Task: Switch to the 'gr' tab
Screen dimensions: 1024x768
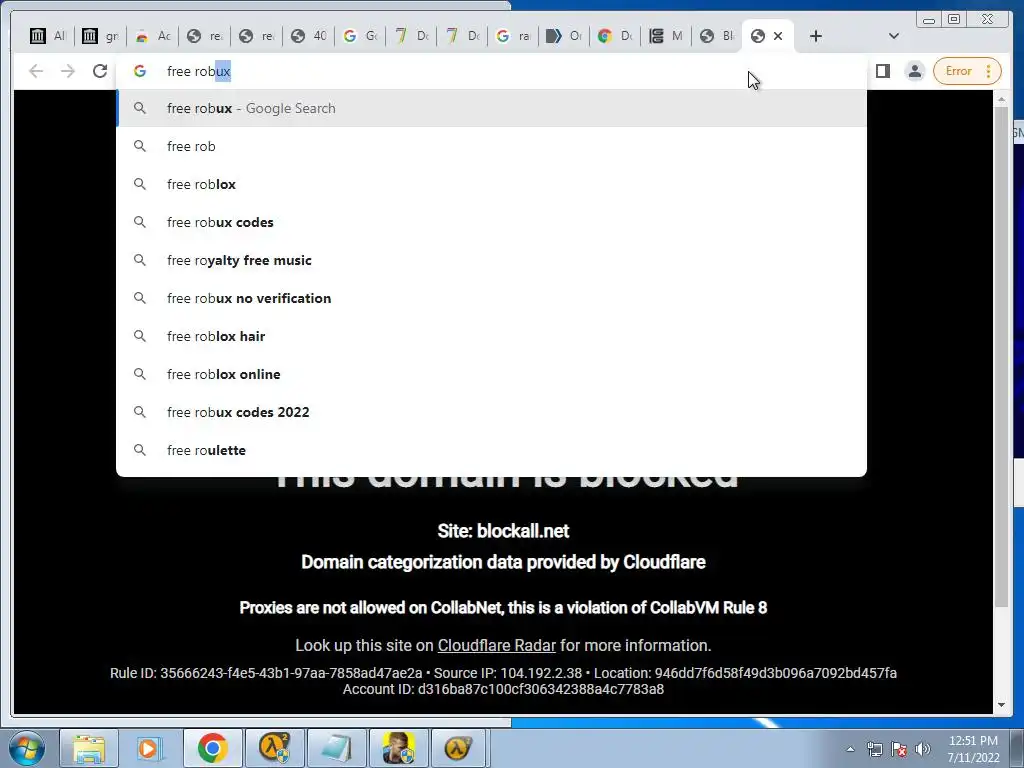Action: coord(100,36)
